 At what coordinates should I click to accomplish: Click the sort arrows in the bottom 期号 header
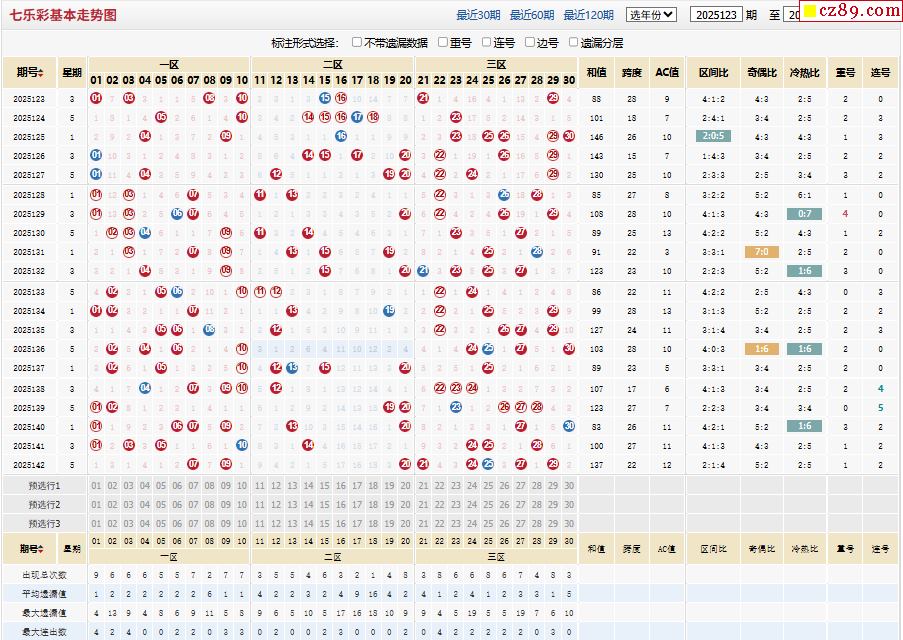pos(41,549)
